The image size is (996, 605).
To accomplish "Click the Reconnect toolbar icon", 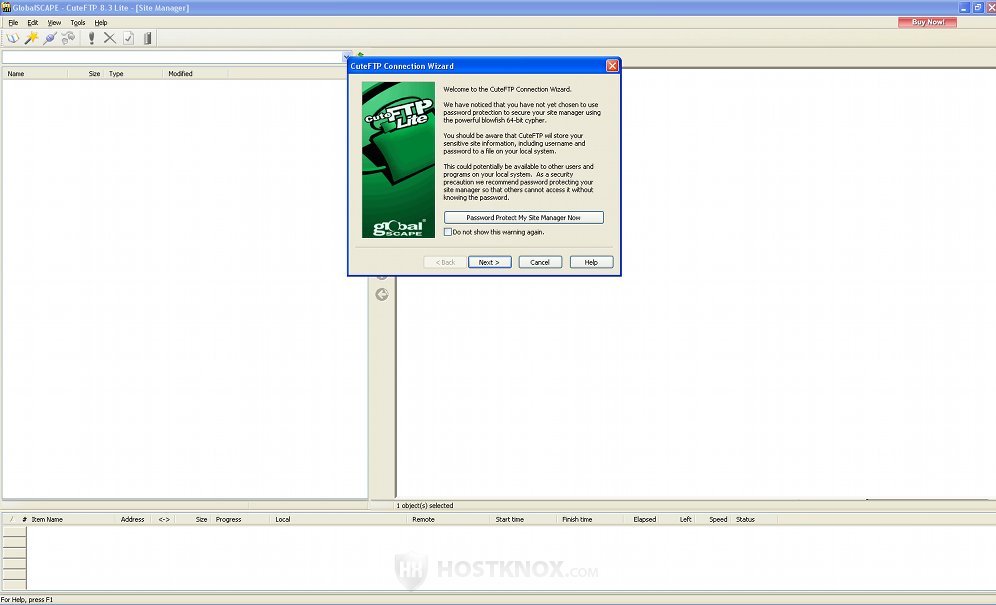I will tap(68, 38).
